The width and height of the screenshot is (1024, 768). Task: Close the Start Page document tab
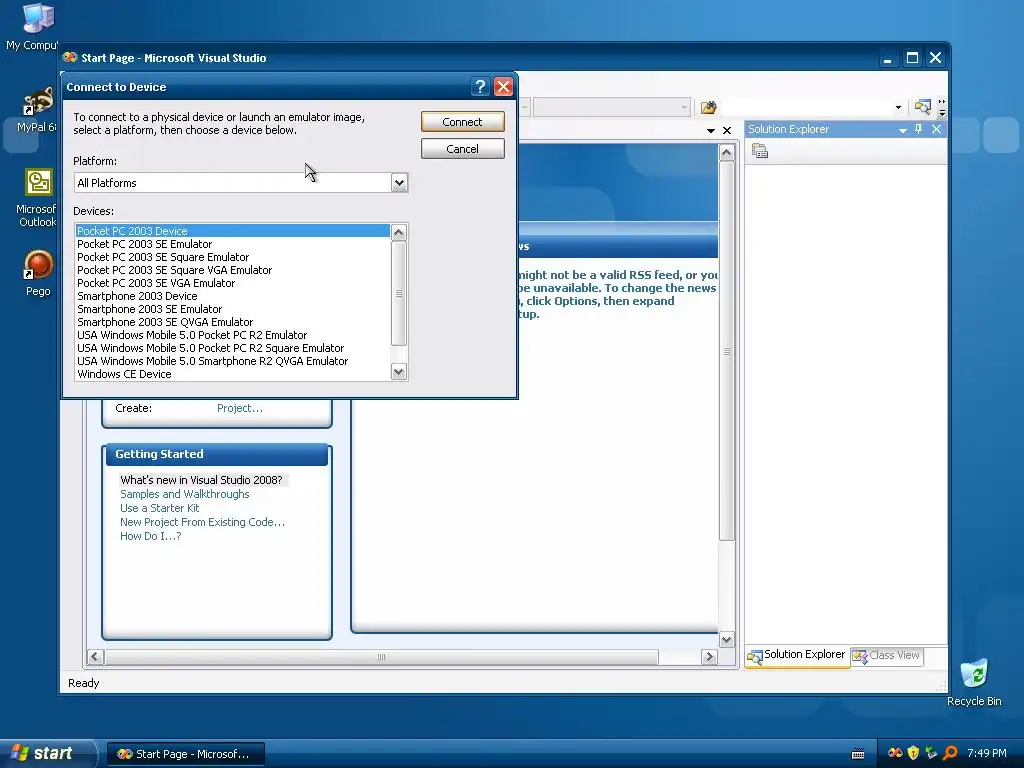point(727,131)
